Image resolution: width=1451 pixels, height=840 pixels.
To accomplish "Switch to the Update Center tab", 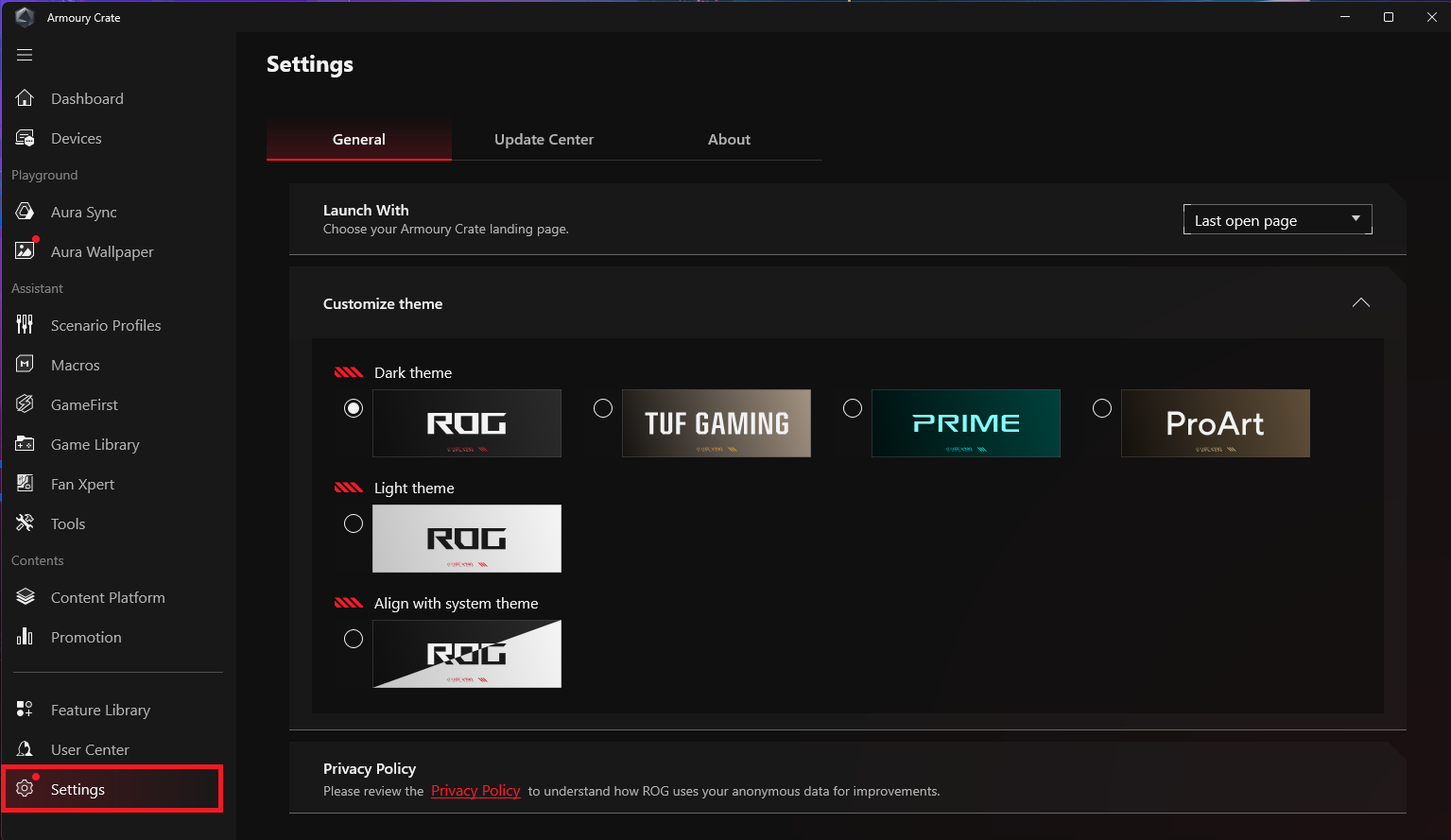I will [x=544, y=139].
